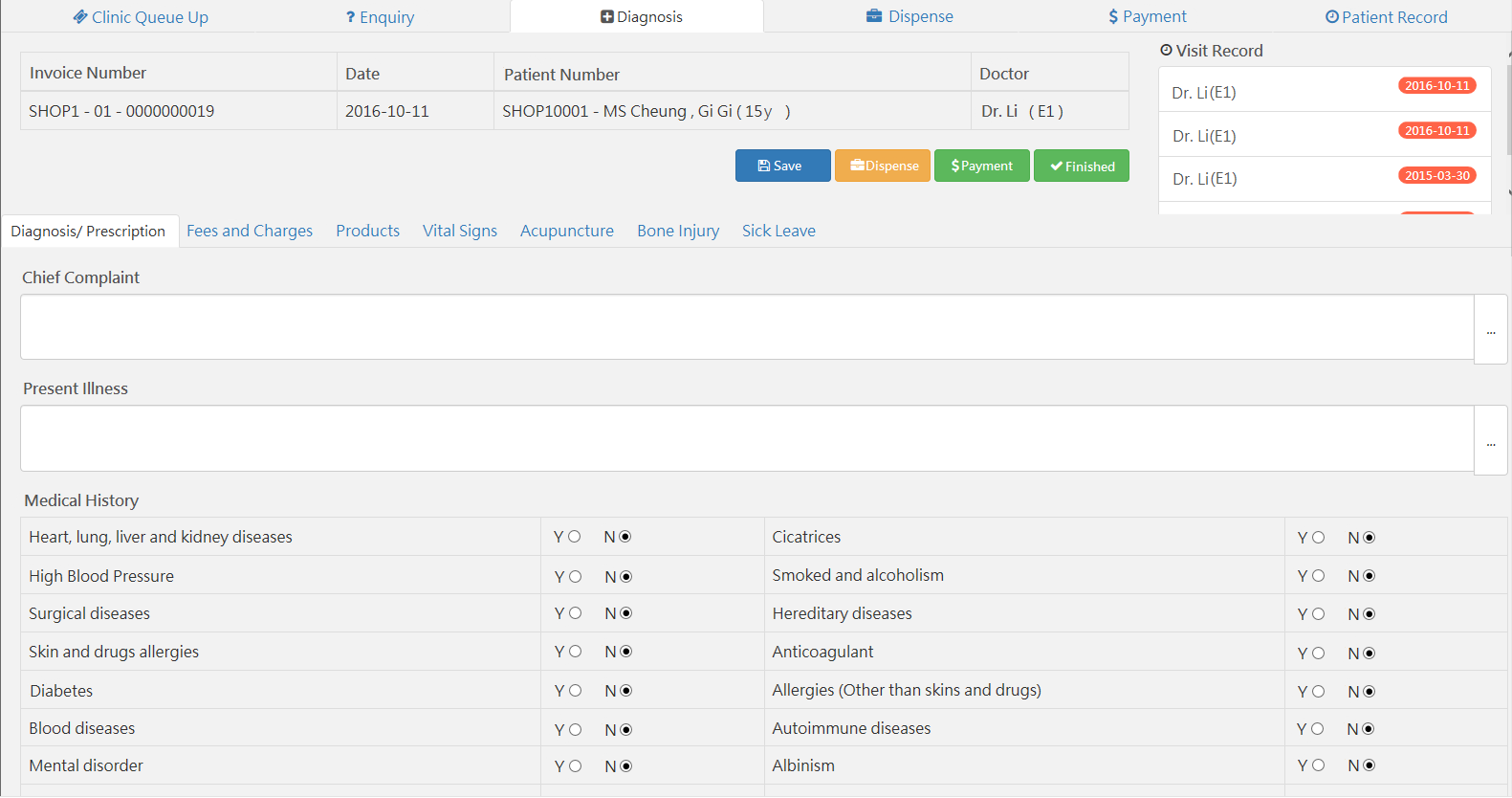Open the Chief Complaint ellipsis picker
Screen dimensions: 1512x798
[1490, 329]
